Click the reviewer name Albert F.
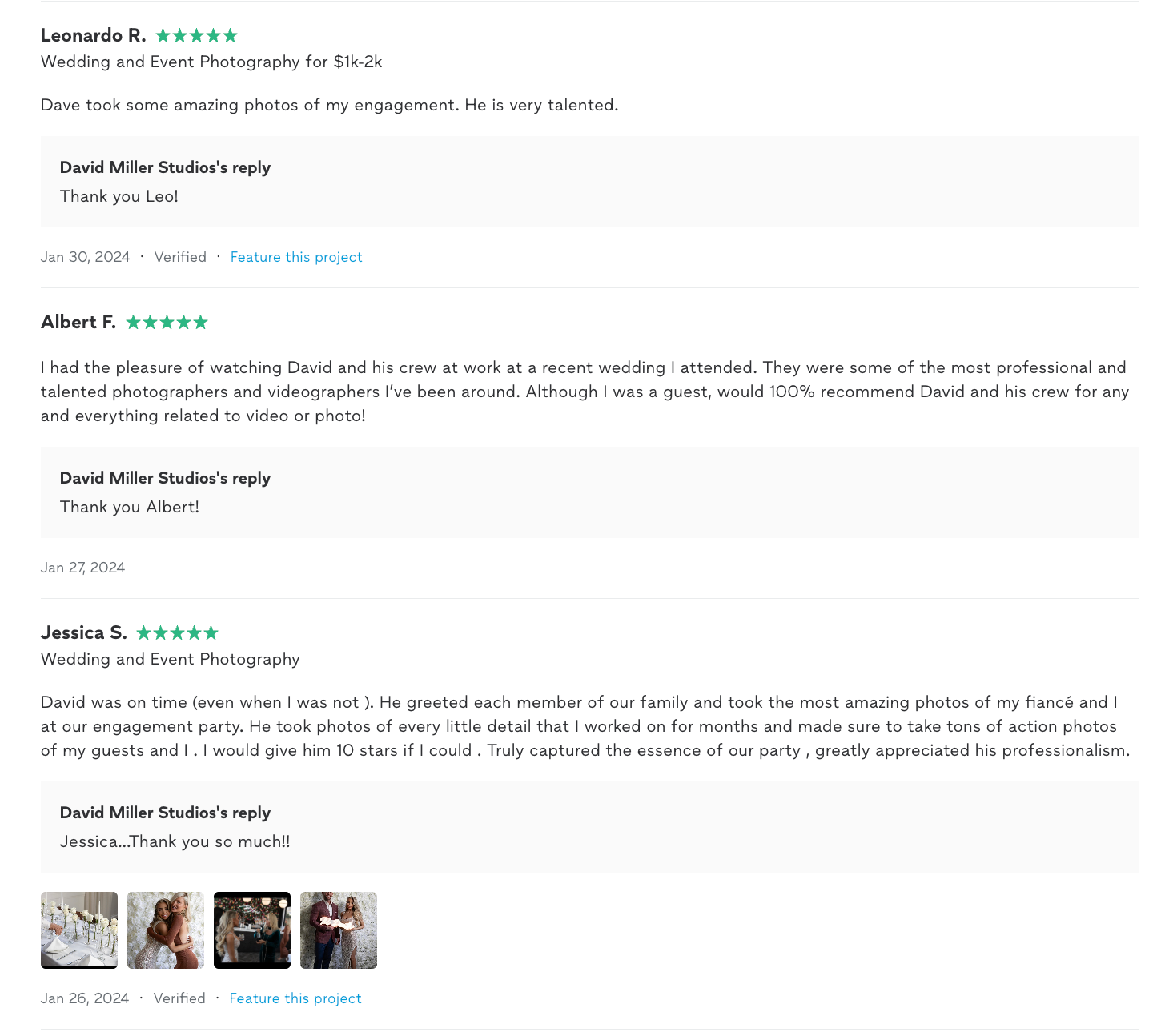 [x=78, y=323]
